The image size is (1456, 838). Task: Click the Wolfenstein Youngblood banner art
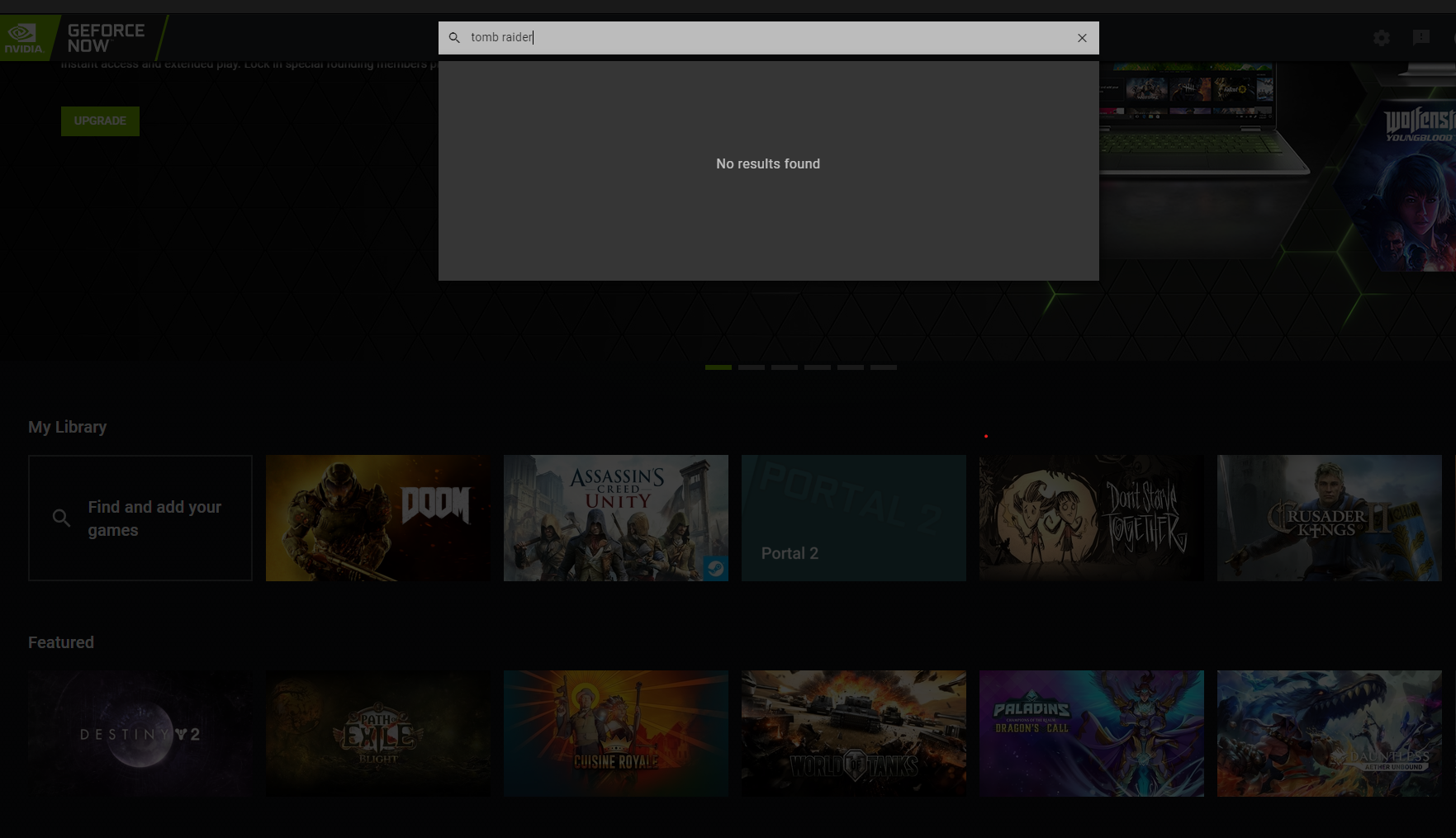pyautogui.click(x=1396, y=186)
